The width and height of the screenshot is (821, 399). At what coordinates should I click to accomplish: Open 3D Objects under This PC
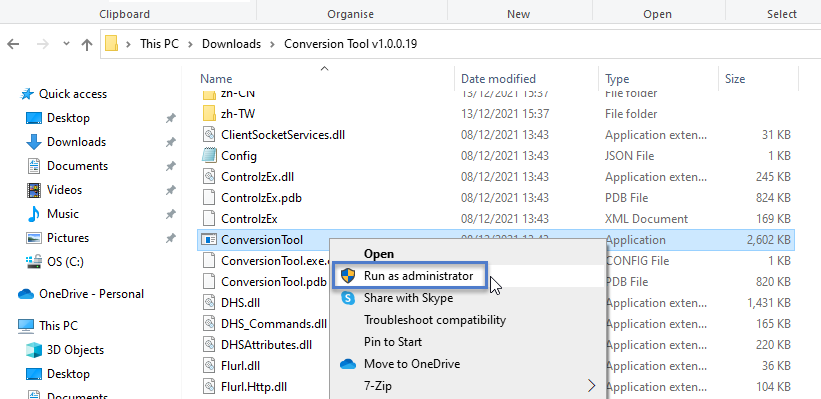[x=75, y=350]
